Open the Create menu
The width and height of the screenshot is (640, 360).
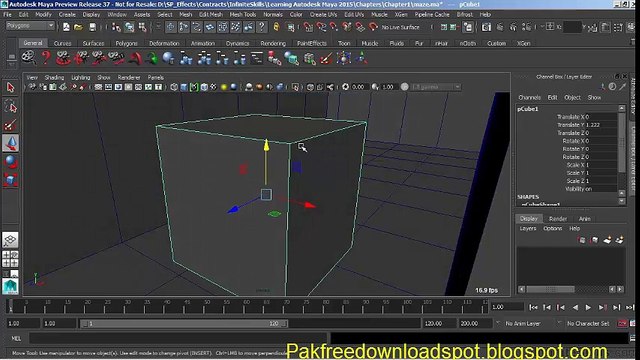click(x=67, y=14)
